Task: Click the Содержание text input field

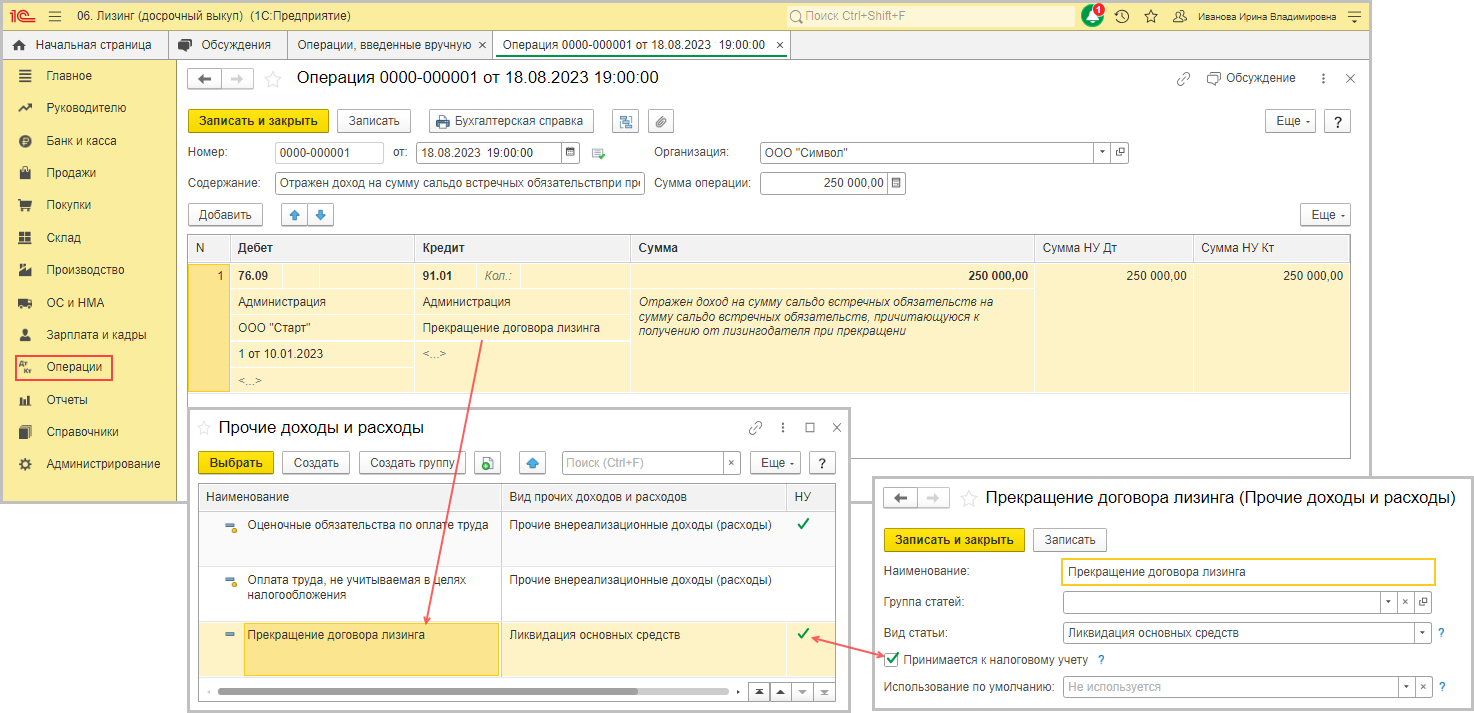Action: coord(460,183)
